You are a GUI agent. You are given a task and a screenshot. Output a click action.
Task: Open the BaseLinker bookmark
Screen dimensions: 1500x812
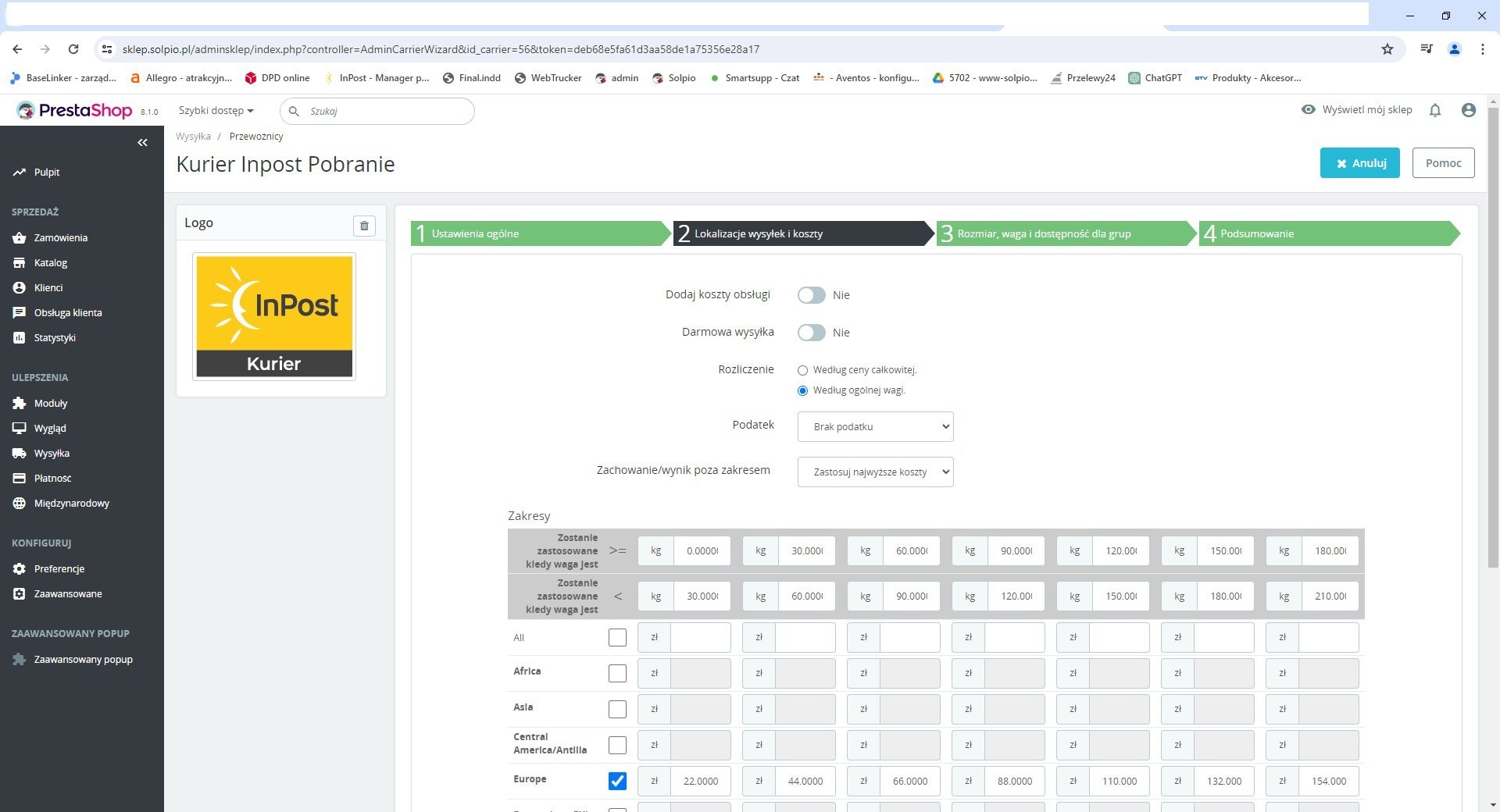64,78
